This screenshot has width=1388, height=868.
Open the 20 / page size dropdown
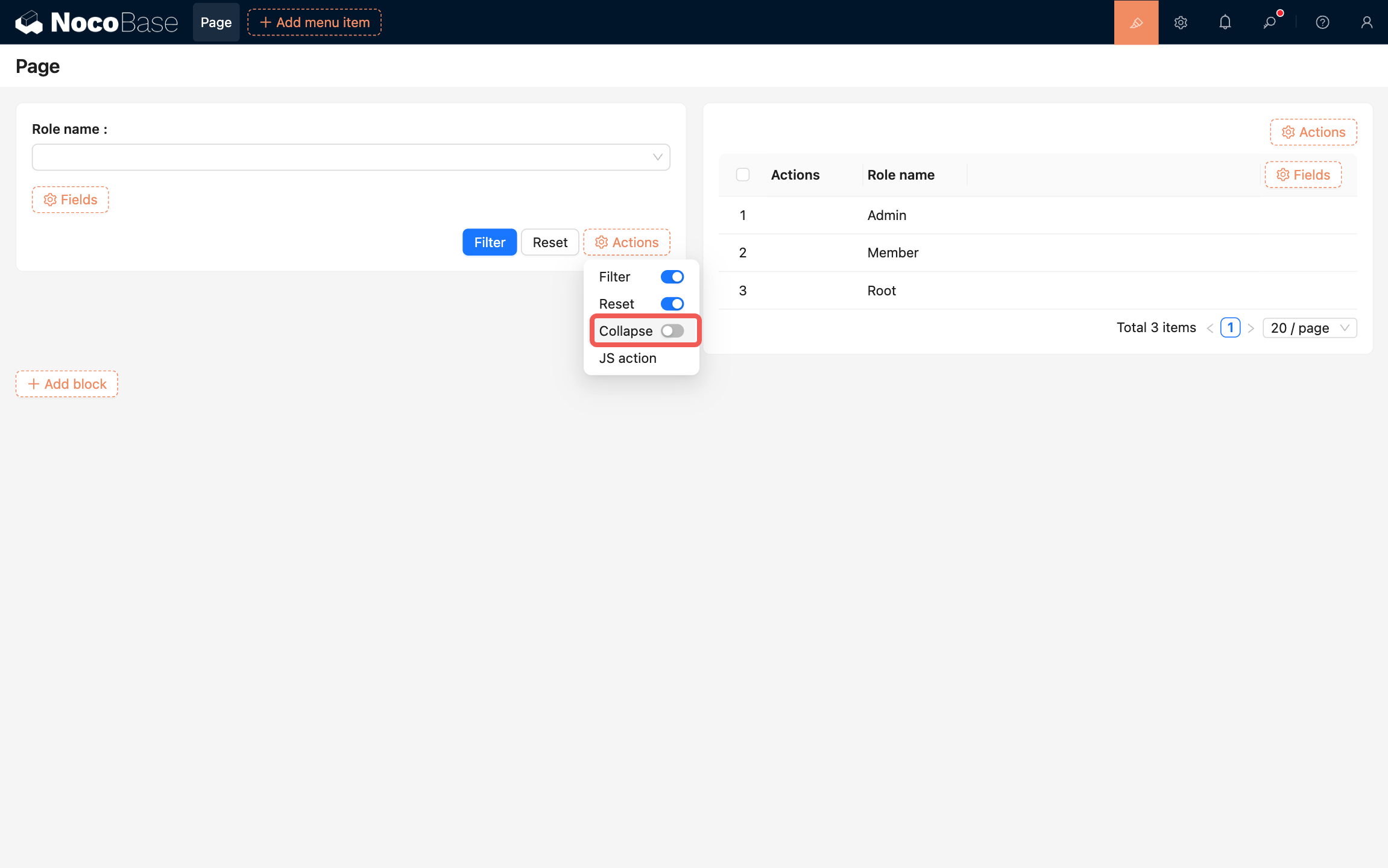coord(1309,328)
